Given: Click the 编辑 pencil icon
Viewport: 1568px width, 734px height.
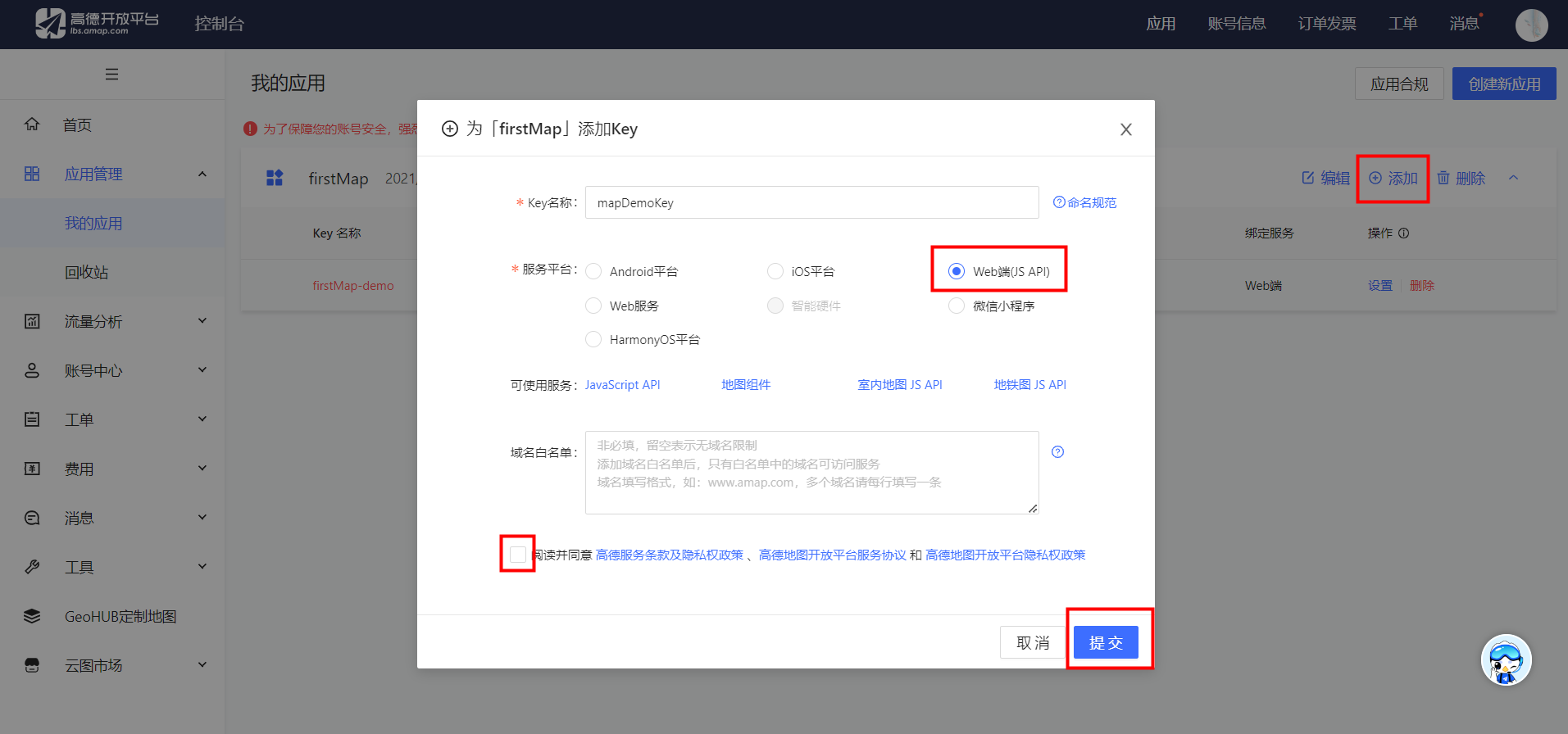Looking at the screenshot, I should (x=1308, y=178).
